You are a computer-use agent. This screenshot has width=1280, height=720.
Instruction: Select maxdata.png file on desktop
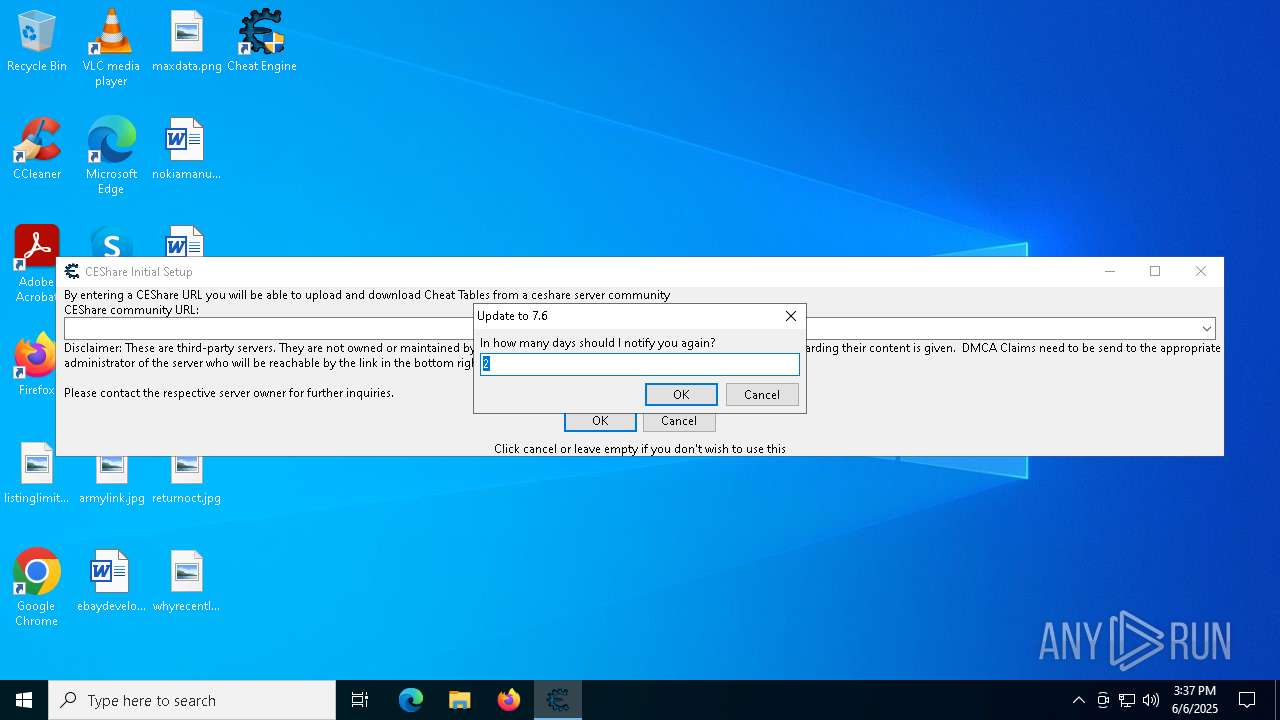187,41
